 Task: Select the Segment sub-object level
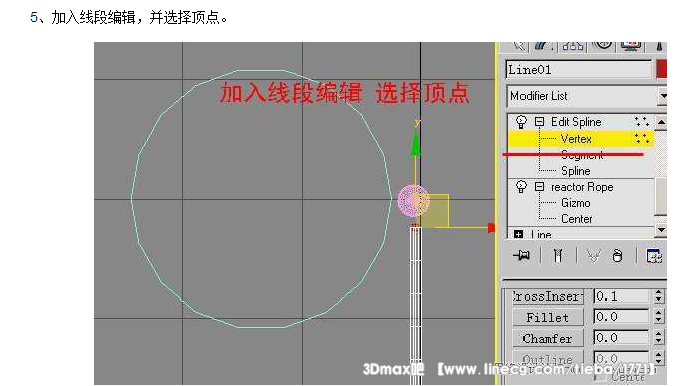point(582,155)
